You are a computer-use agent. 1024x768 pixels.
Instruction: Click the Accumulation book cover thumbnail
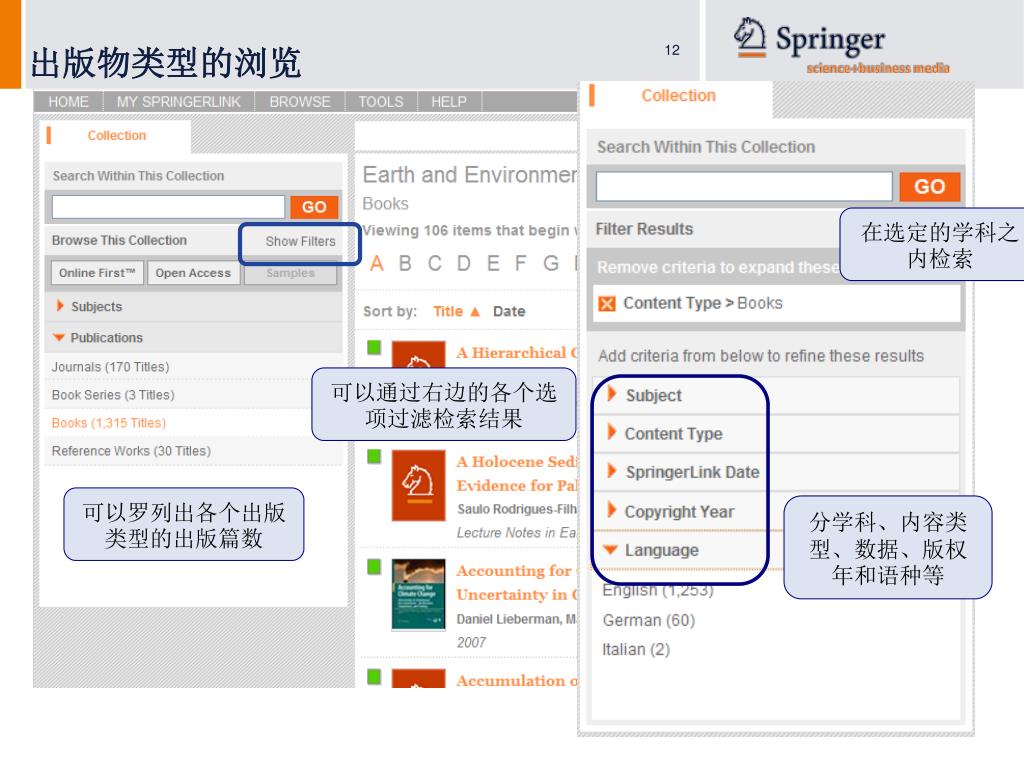[x=419, y=679]
